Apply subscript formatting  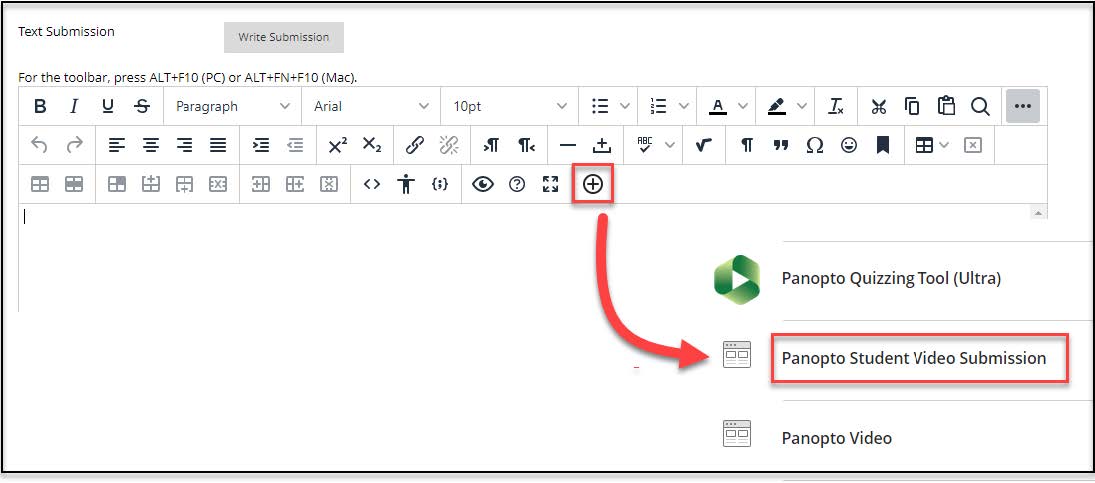(x=372, y=145)
